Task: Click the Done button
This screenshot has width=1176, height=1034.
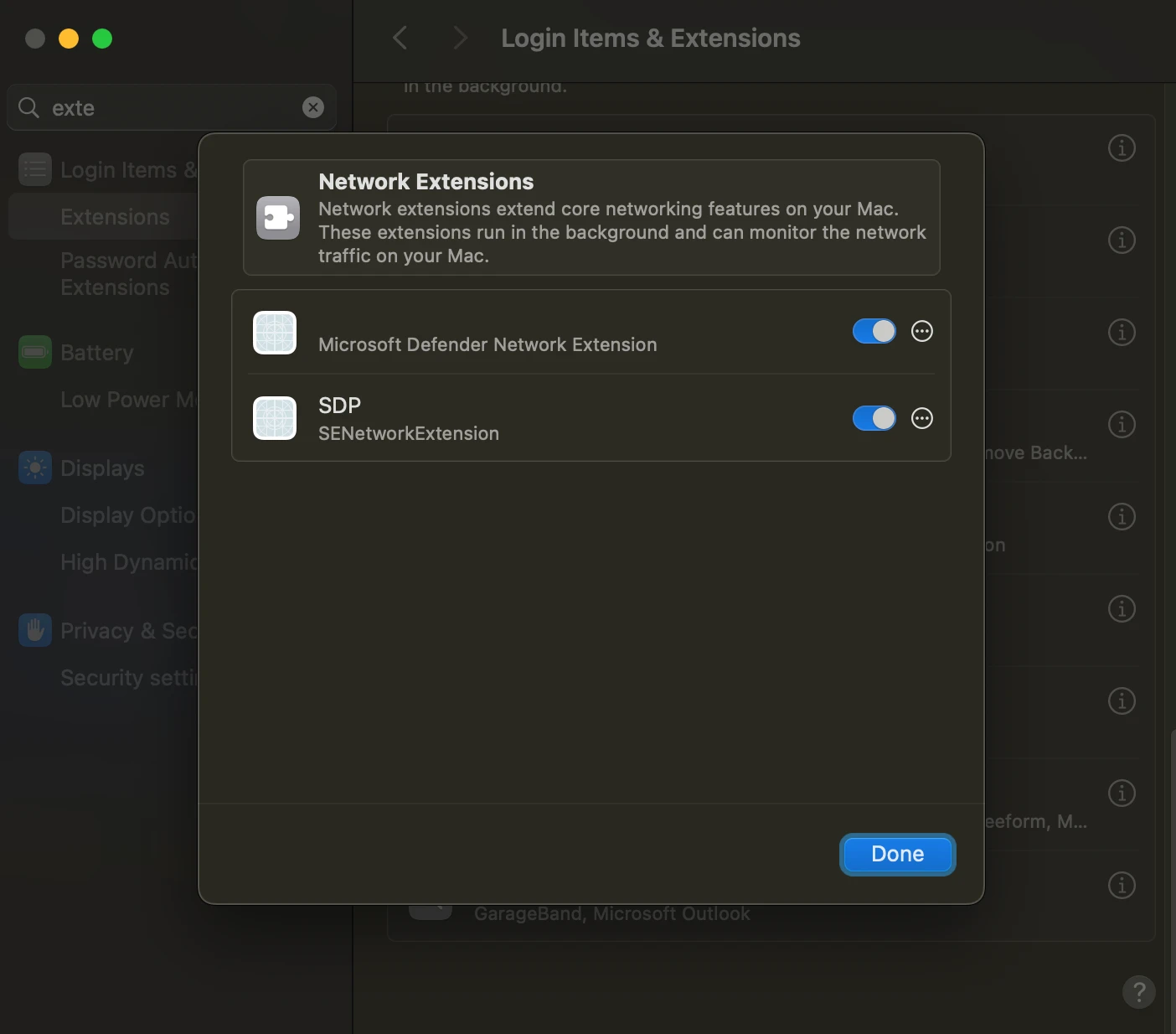Action: click(x=897, y=854)
